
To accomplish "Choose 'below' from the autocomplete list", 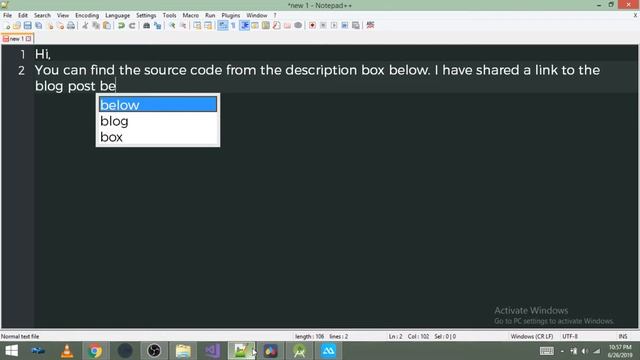I will click(158, 104).
